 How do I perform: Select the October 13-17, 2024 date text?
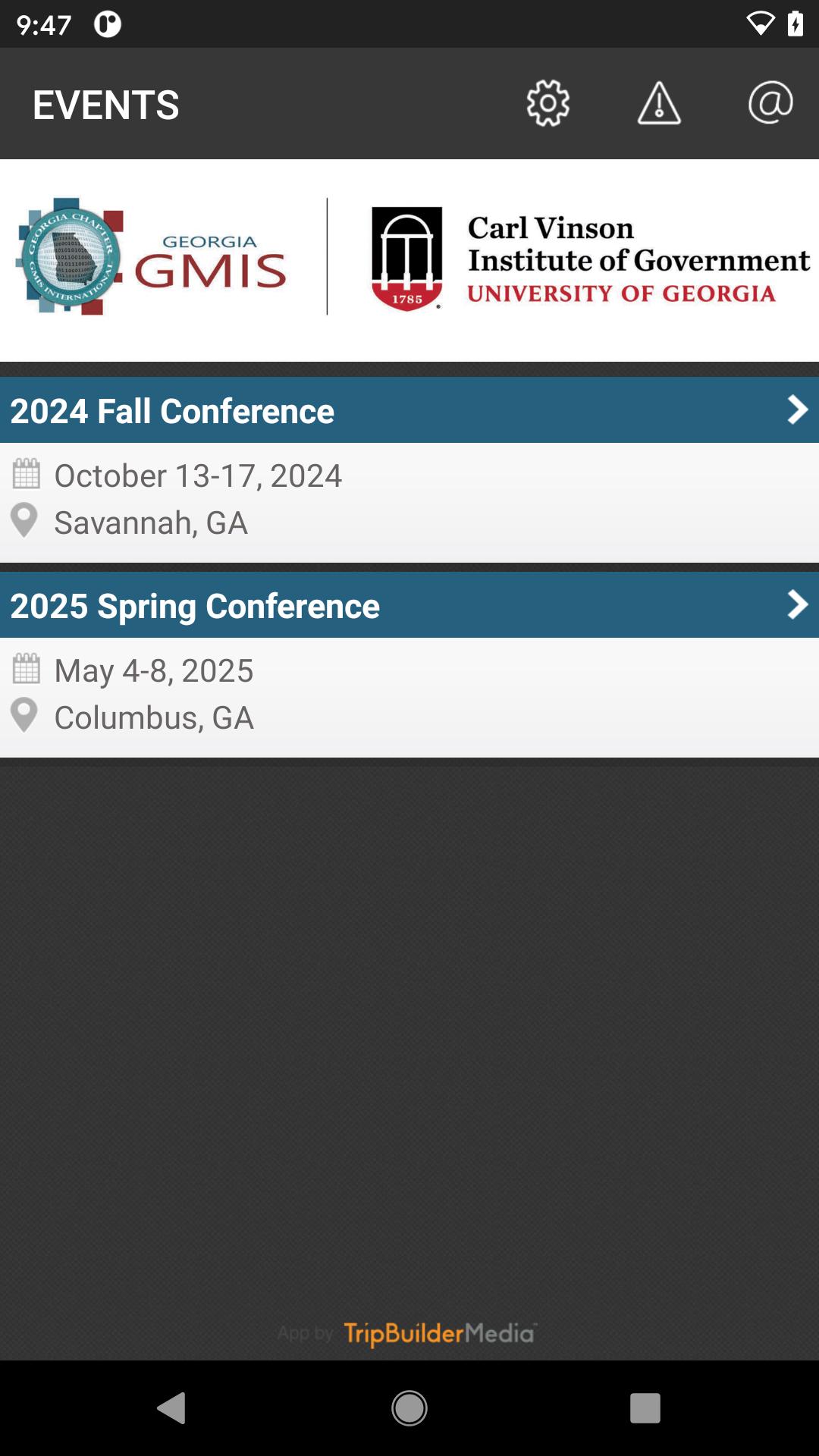[x=198, y=475]
